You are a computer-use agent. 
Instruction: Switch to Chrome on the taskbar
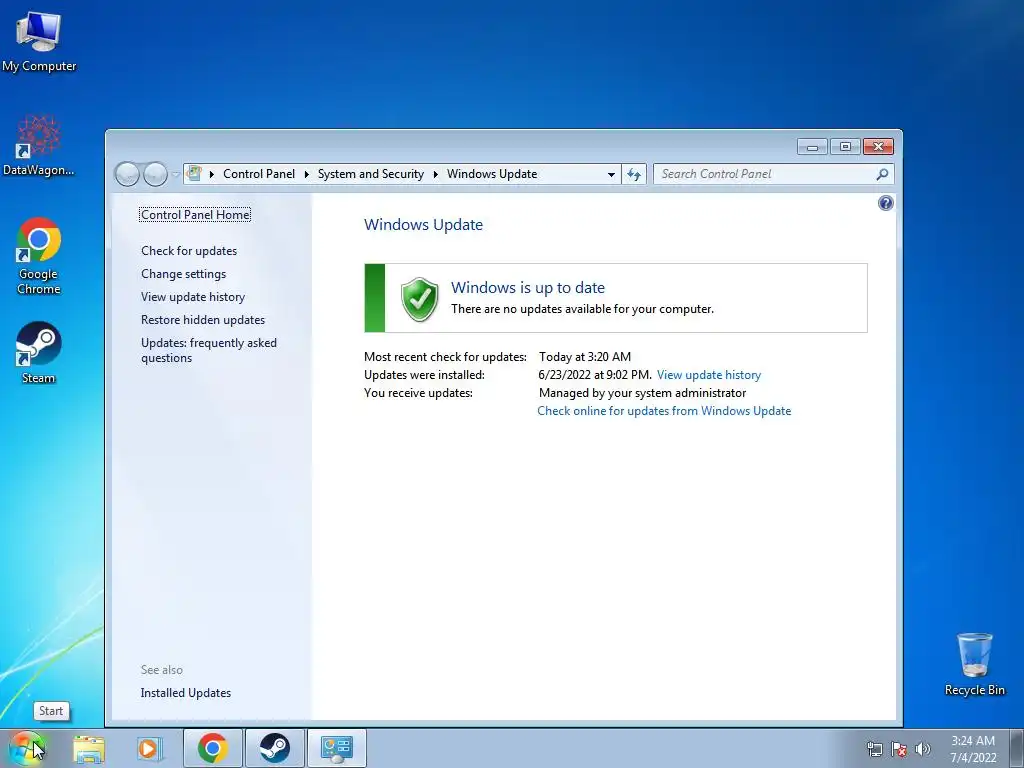(213, 748)
